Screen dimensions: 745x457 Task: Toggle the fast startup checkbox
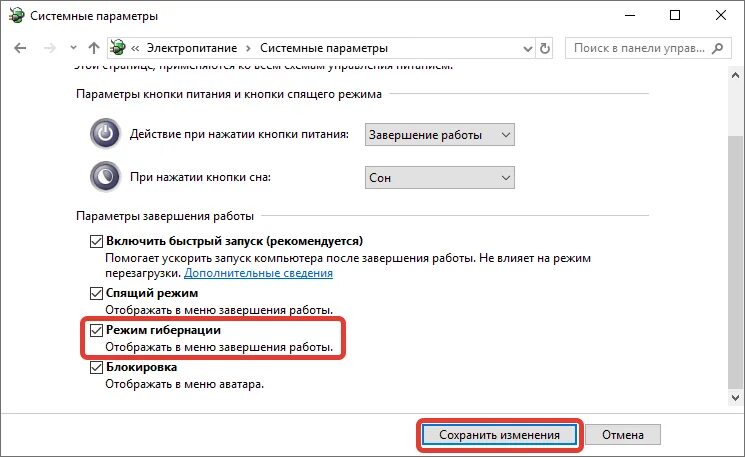pos(96,241)
